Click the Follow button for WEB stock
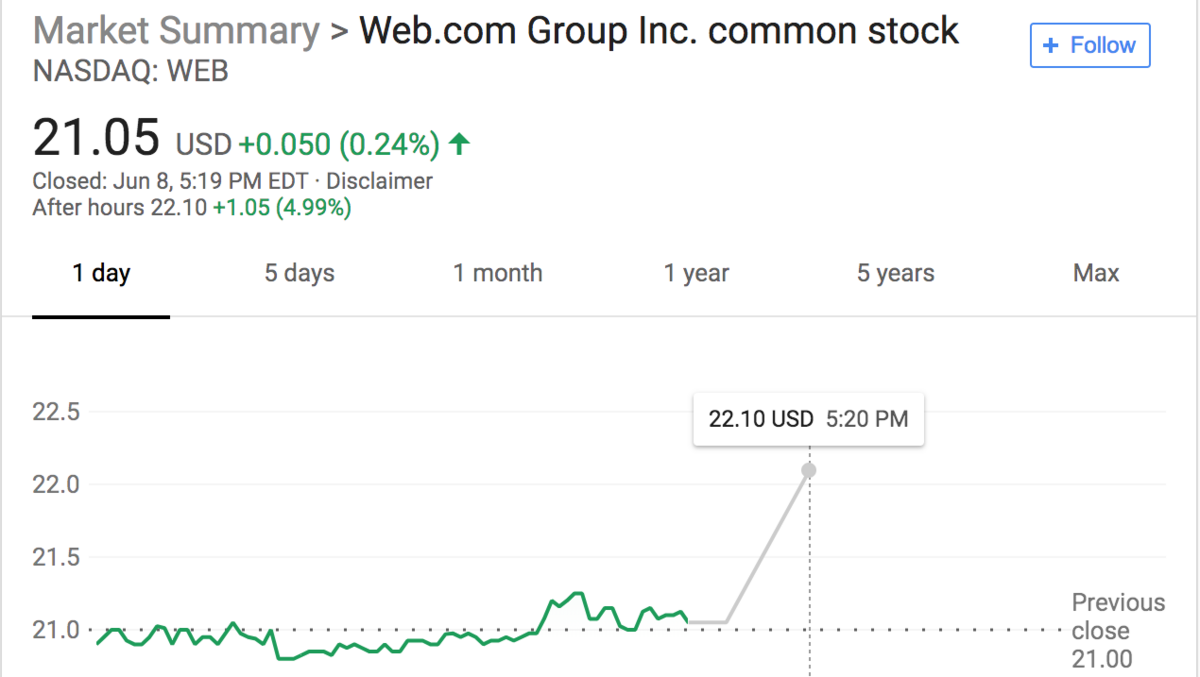This screenshot has width=1200, height=677. [1090, 45]
